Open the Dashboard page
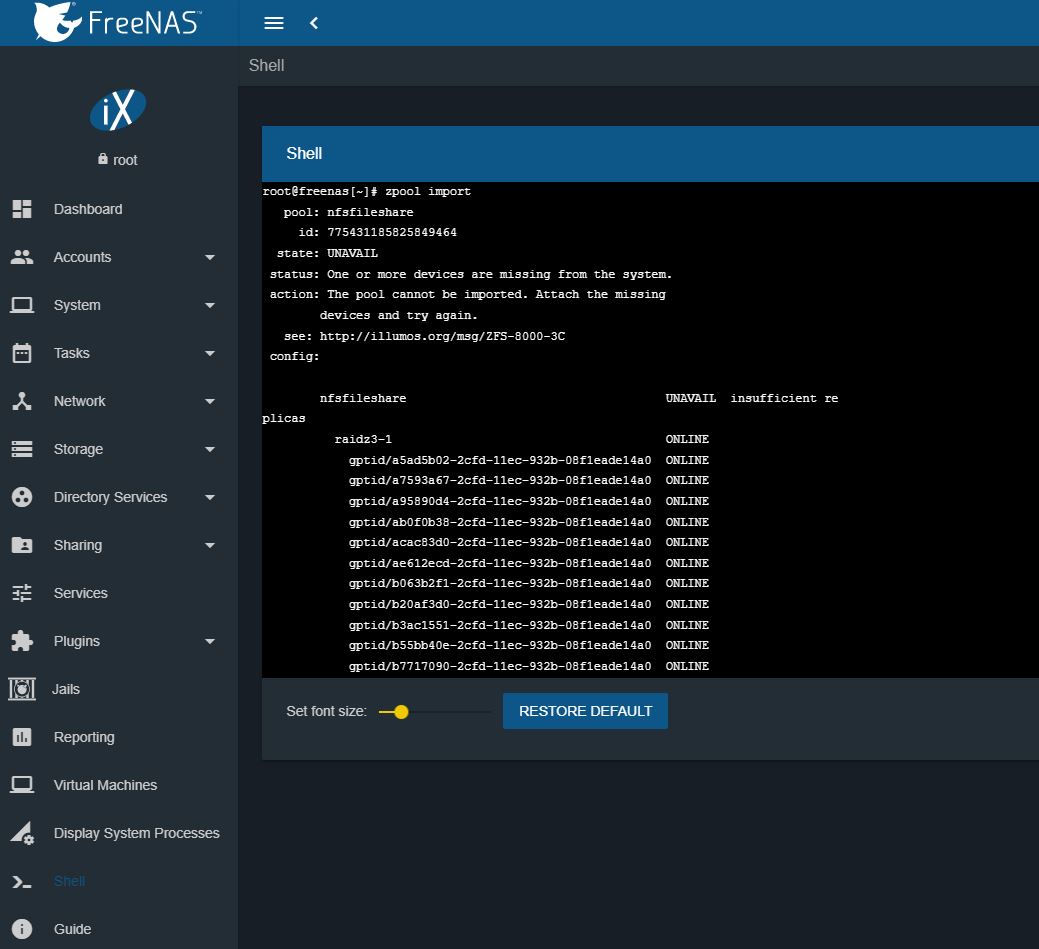 [x=88, y=209]
